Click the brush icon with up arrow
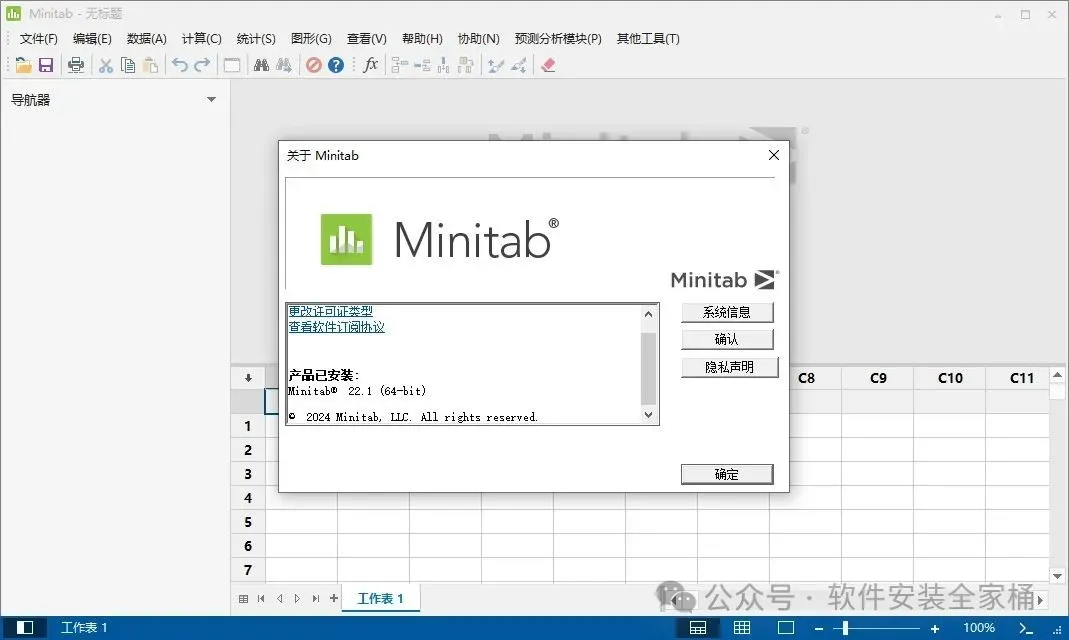The image size is (1069, 640). pos(496,65)
